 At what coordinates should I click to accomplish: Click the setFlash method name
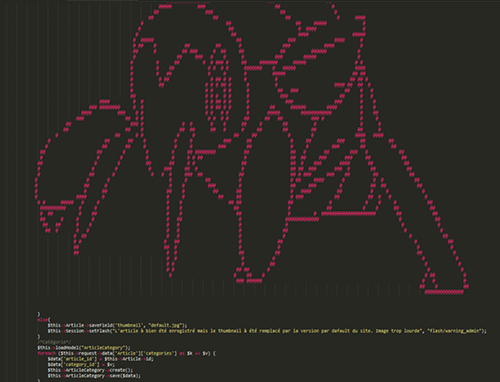point(99,331)
